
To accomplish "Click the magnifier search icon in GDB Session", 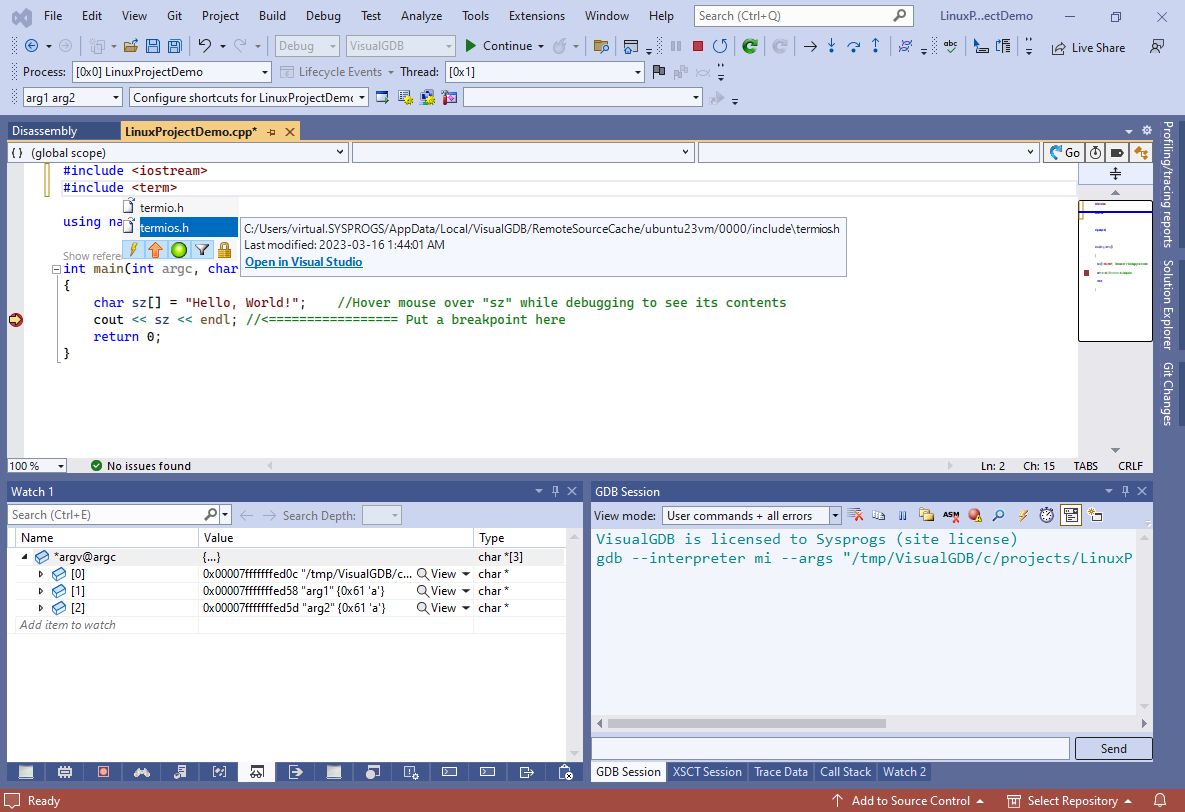I will click(998, 516).
